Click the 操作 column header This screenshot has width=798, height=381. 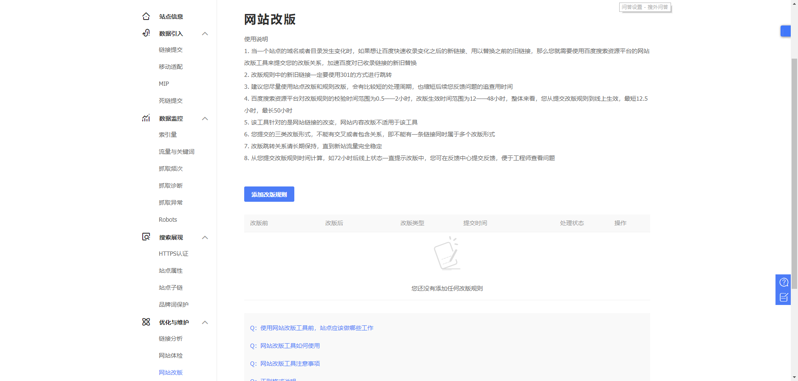pos(620,223)
